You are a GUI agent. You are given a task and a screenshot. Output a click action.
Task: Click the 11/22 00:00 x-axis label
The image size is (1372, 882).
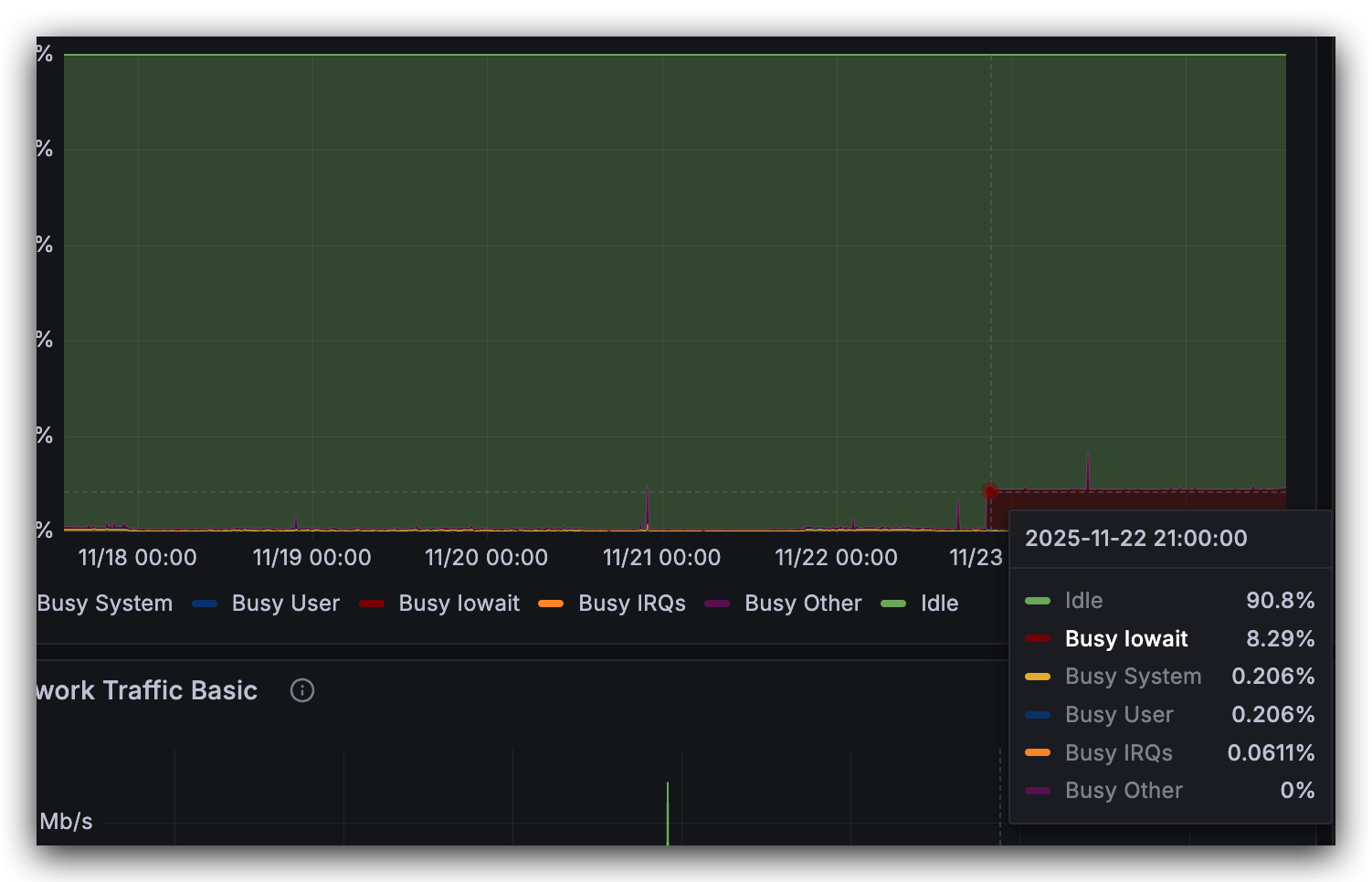click(836, 558)
